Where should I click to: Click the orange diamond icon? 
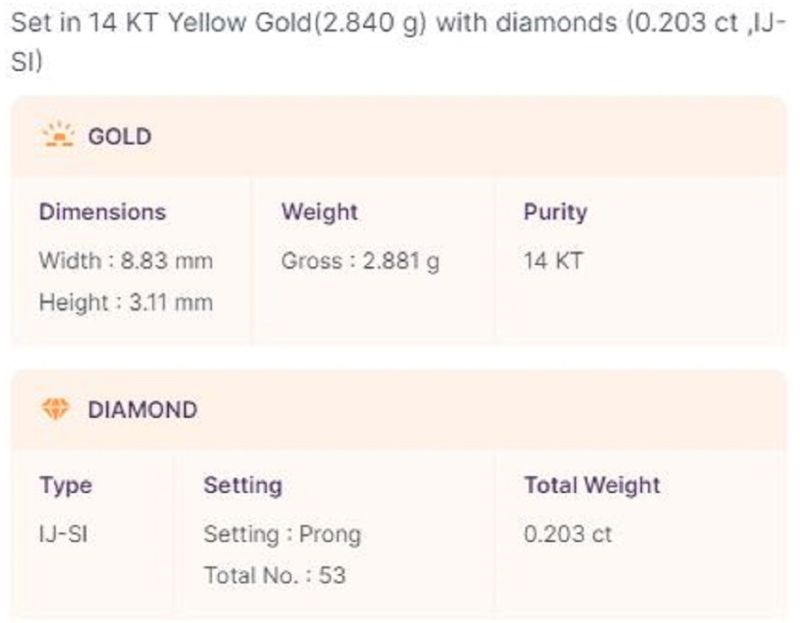pyautogui.click(x=55, y=409)
